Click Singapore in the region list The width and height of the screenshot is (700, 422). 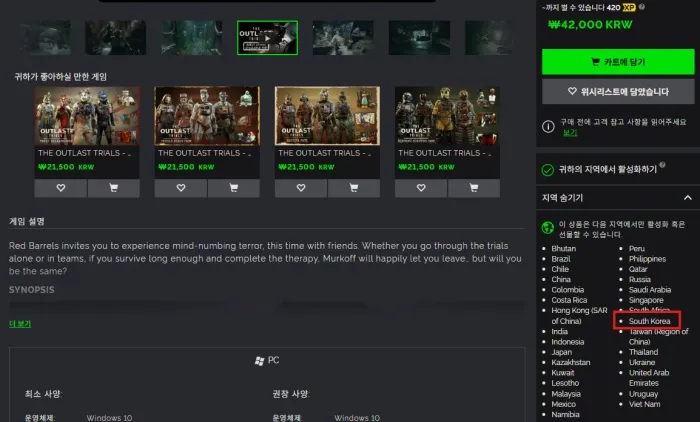[x=646, y=300]
